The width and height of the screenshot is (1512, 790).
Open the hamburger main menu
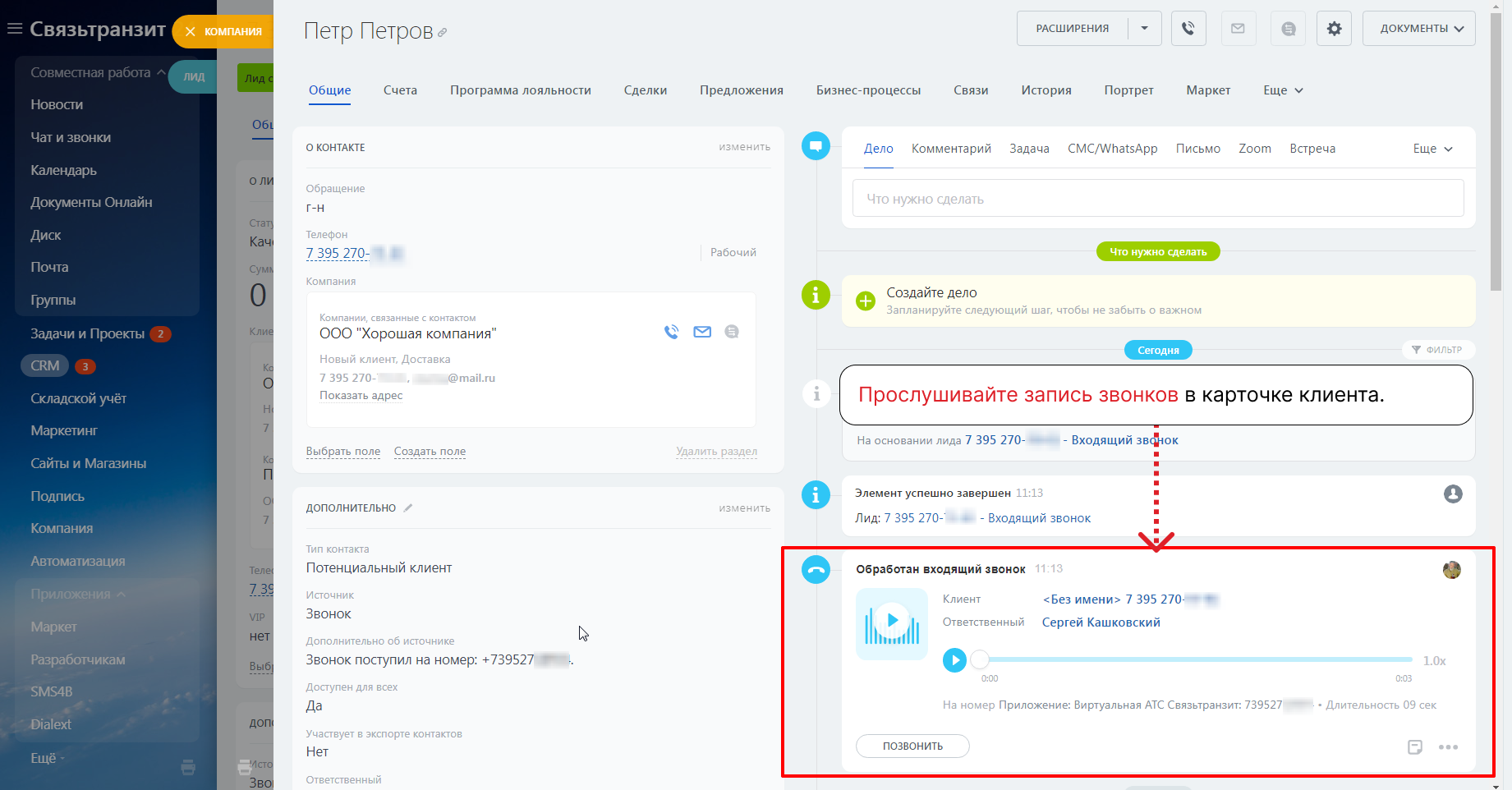point(14,29)
